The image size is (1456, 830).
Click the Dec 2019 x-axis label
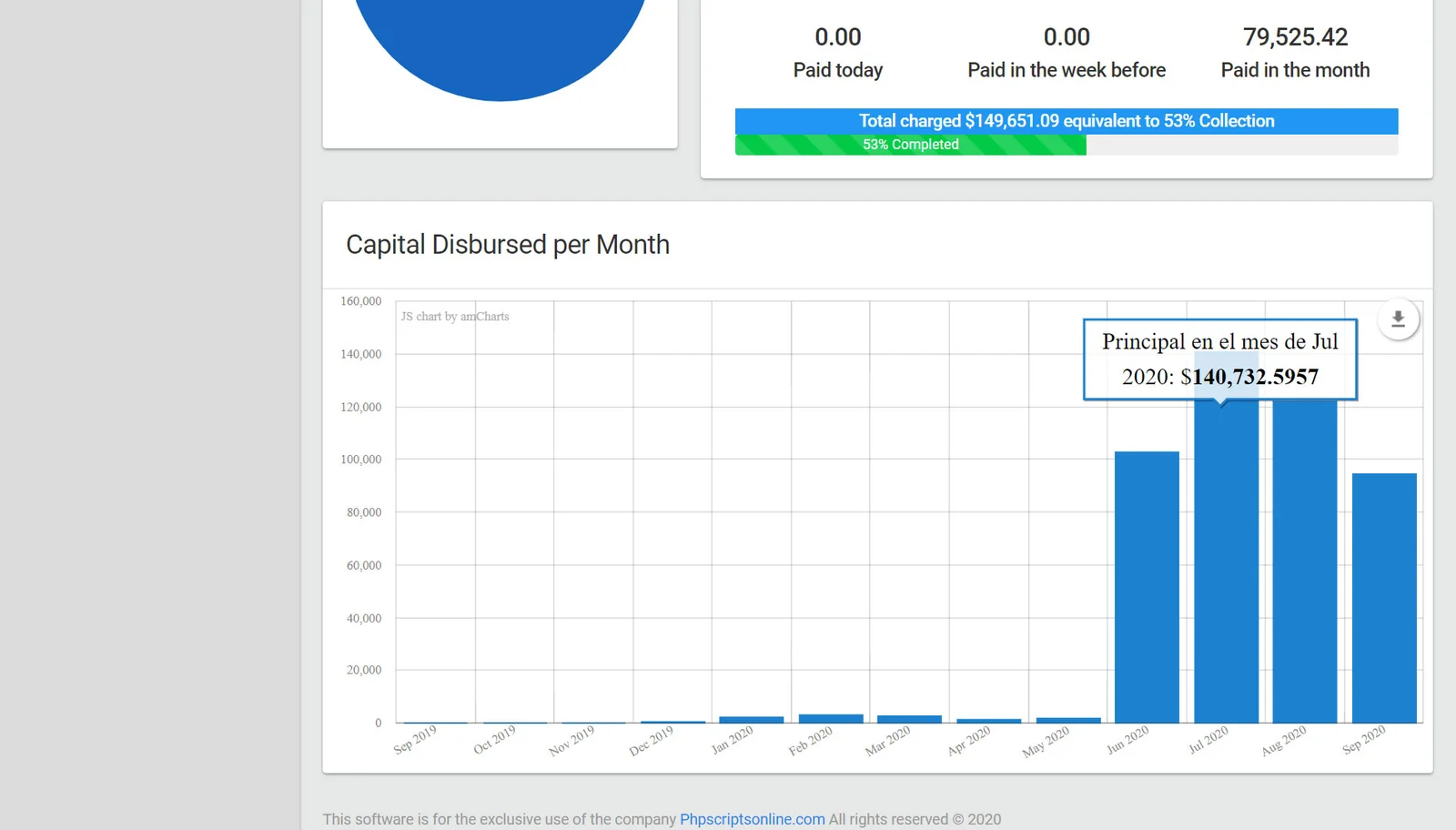tap(652, 741)
